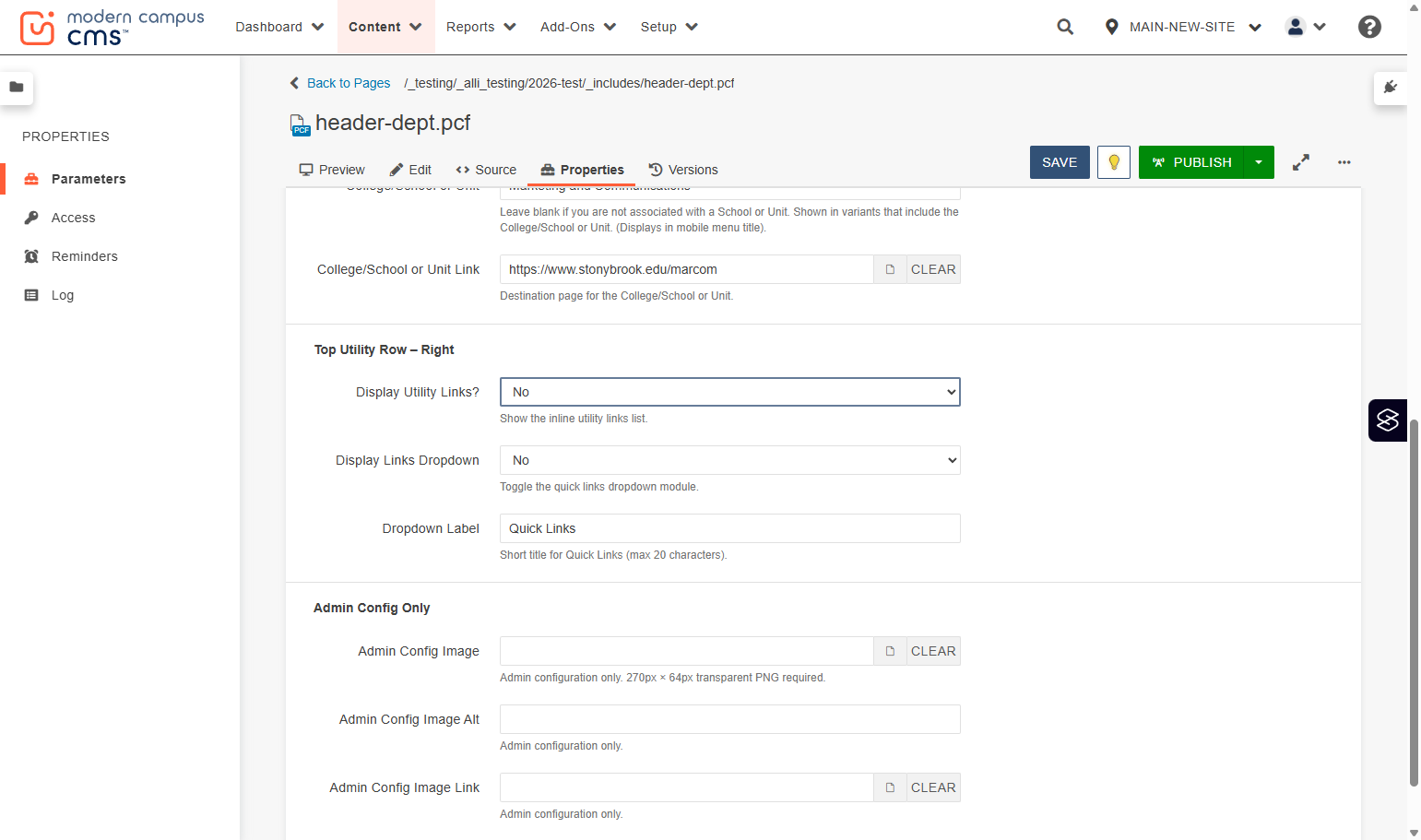Viewport: 1421px width, 840px height.
Task: Open the more actions ellipsis menu
Action: (1344, 162)
